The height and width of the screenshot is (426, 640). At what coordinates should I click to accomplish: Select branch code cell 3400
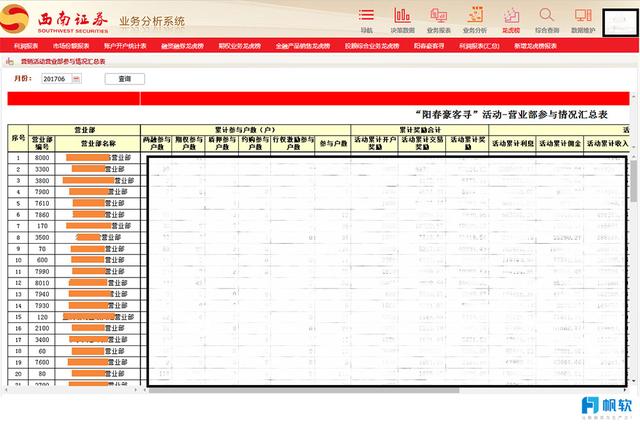(x=42, y=339)
